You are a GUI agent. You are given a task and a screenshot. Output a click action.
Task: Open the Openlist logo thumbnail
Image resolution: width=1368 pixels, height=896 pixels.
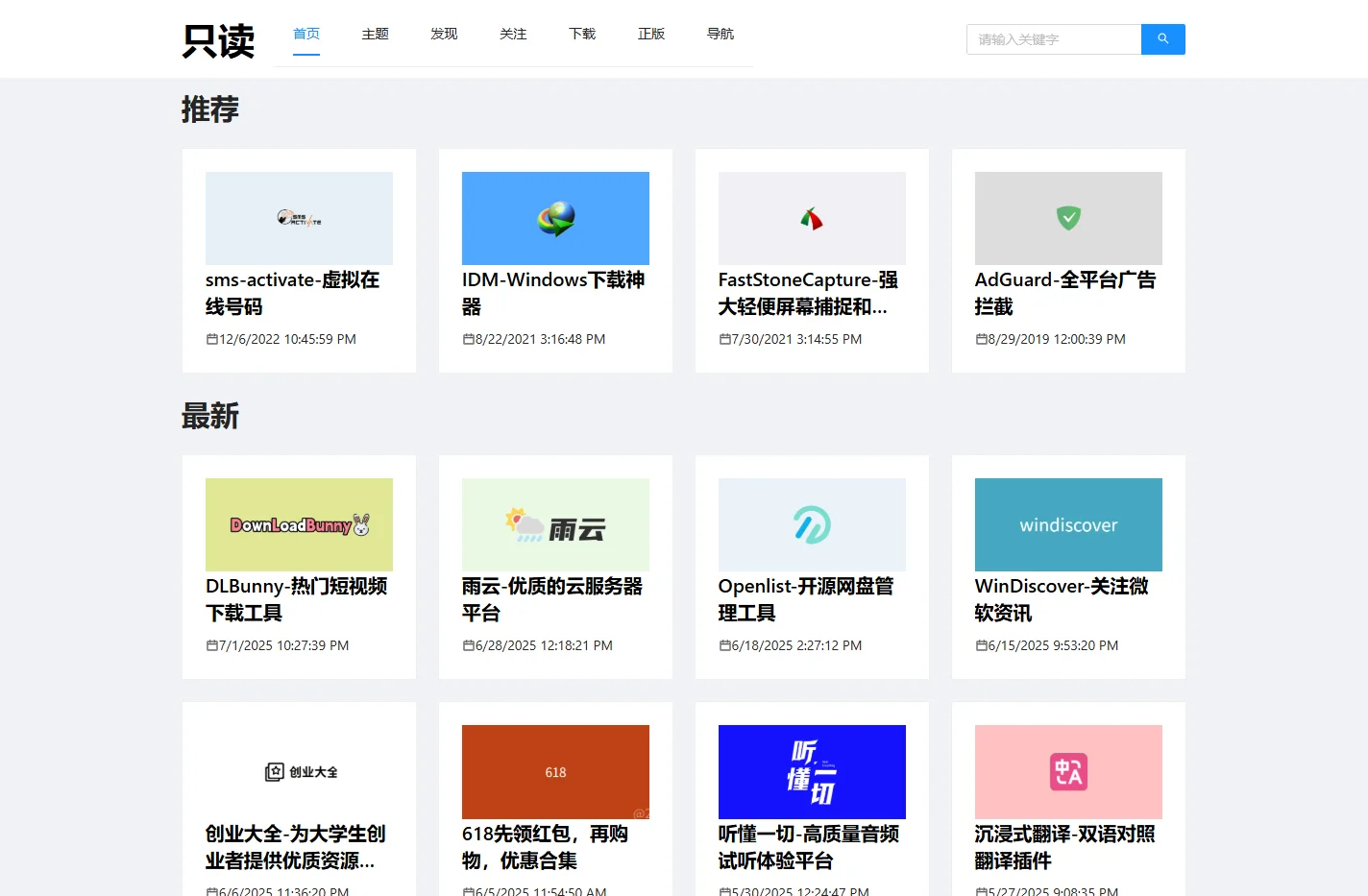812,524
